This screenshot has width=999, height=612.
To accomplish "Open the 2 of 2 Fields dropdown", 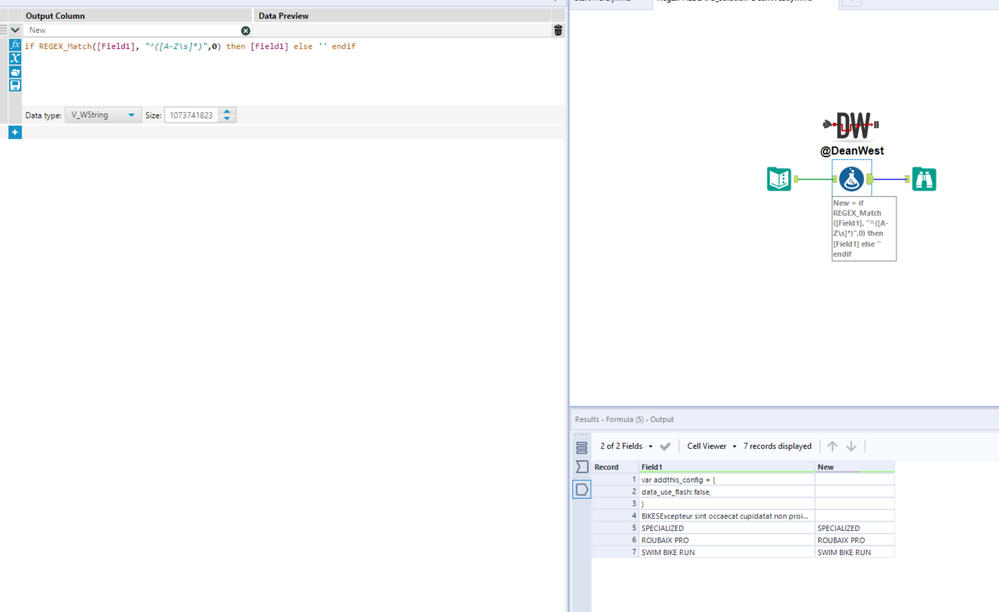I will click(x=626, y=446).
